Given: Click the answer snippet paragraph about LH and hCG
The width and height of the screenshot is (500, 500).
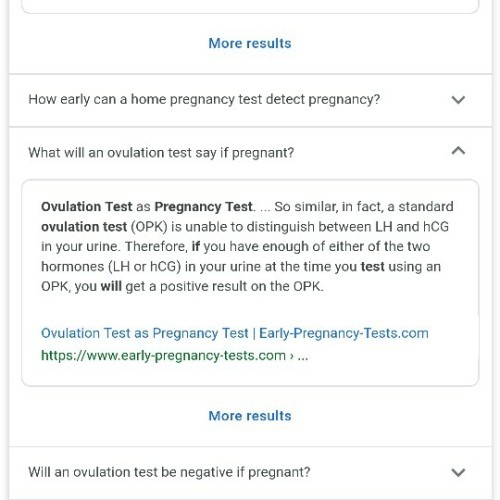Looking at the screenshot, I should (x=247, y=246).
